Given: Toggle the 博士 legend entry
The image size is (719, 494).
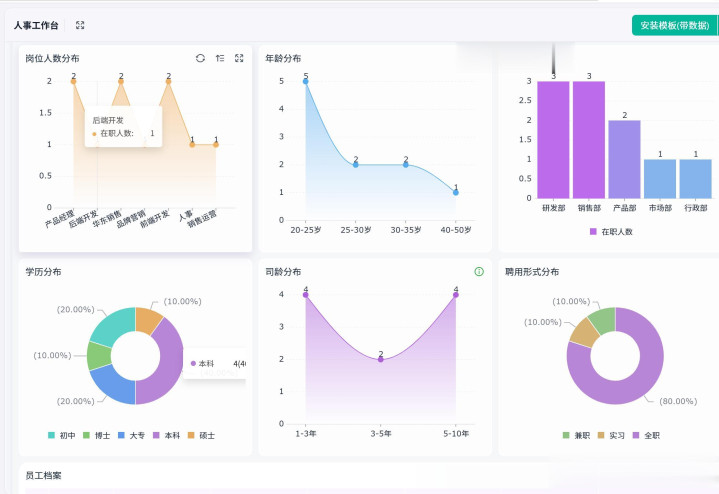Looking at the screenshot, I should point(97,435).
